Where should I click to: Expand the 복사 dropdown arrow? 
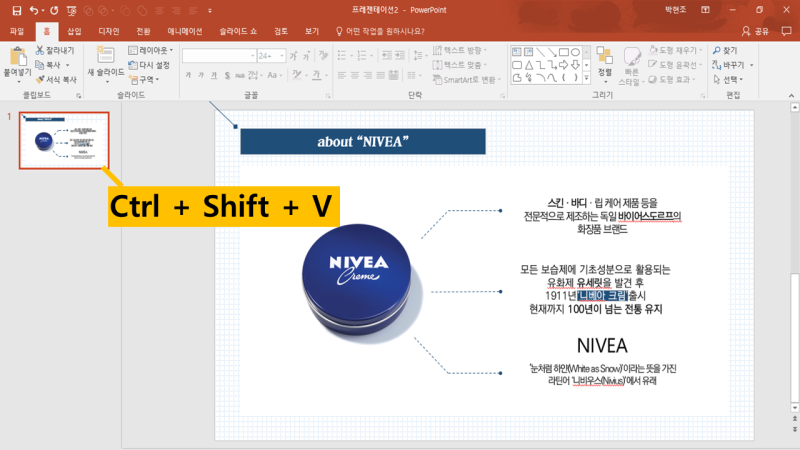67,65
